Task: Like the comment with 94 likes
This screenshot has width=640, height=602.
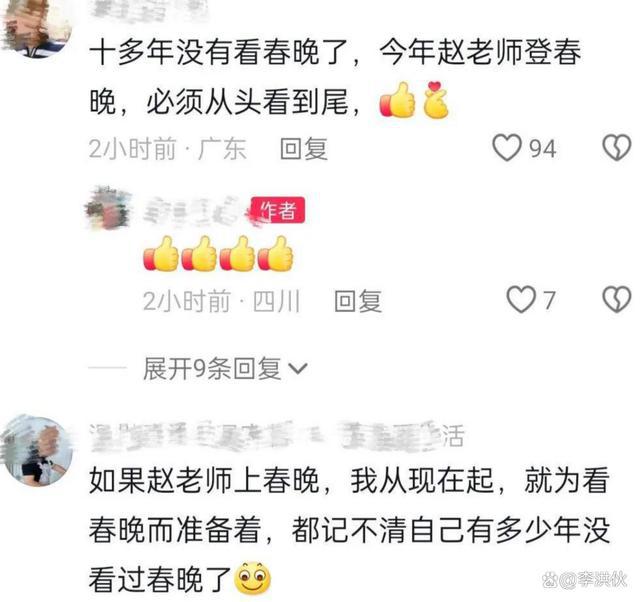Action: tap(507, 148)
